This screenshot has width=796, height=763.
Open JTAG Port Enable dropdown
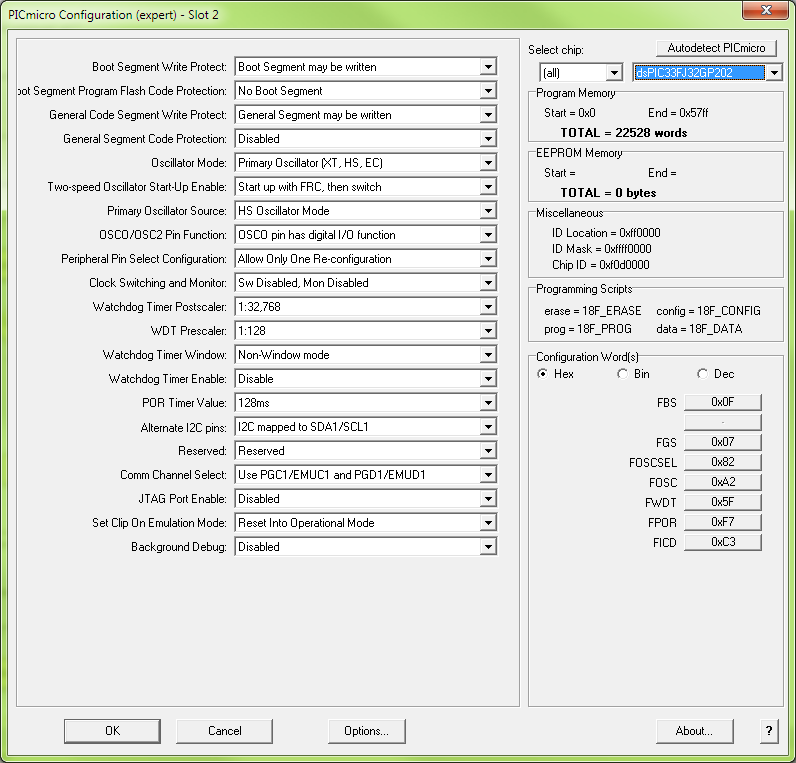click(x=488, y=499)
